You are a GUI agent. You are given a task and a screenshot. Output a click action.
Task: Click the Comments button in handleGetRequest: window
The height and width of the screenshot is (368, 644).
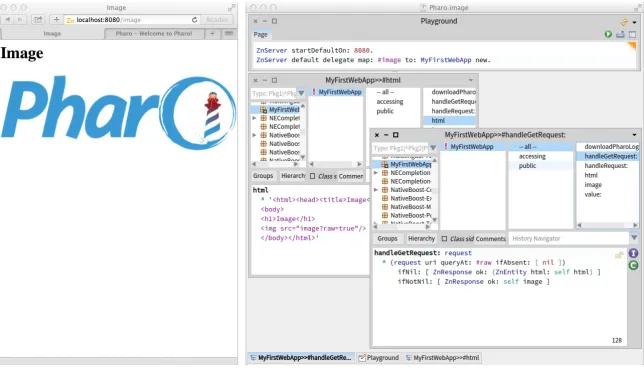pos(490,239)
